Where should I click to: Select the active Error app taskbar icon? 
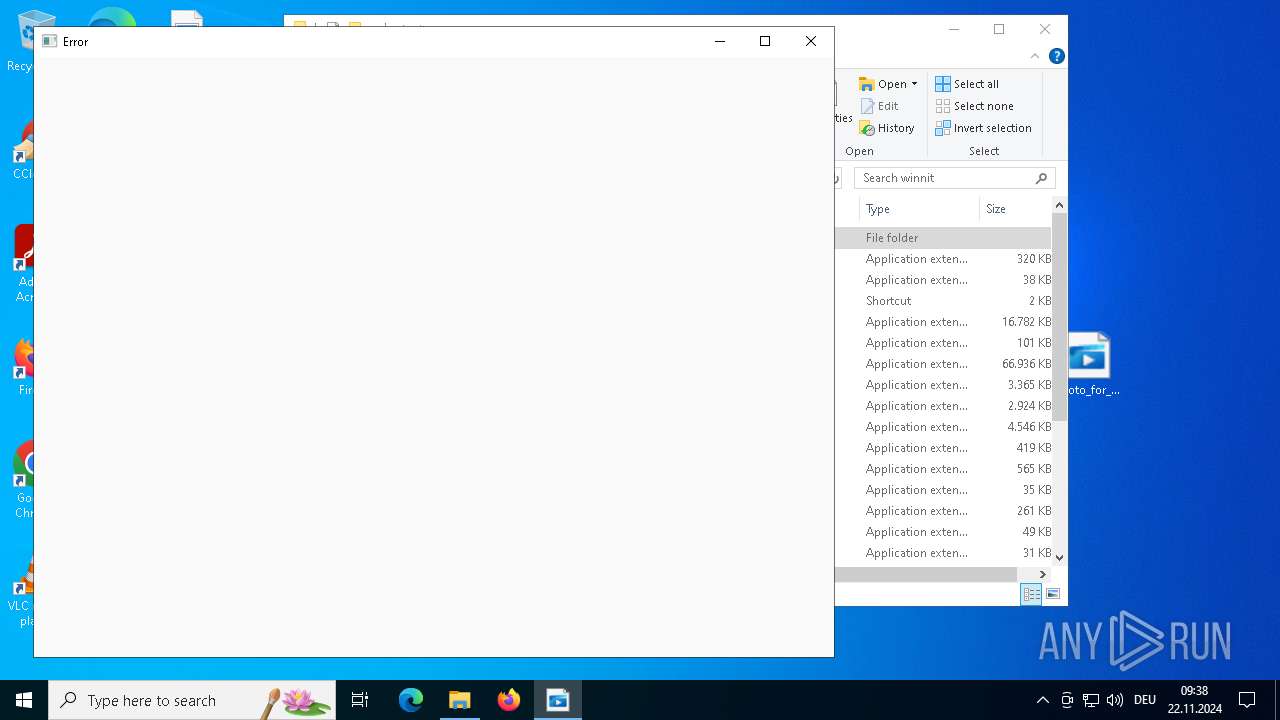tap(558, 700)
